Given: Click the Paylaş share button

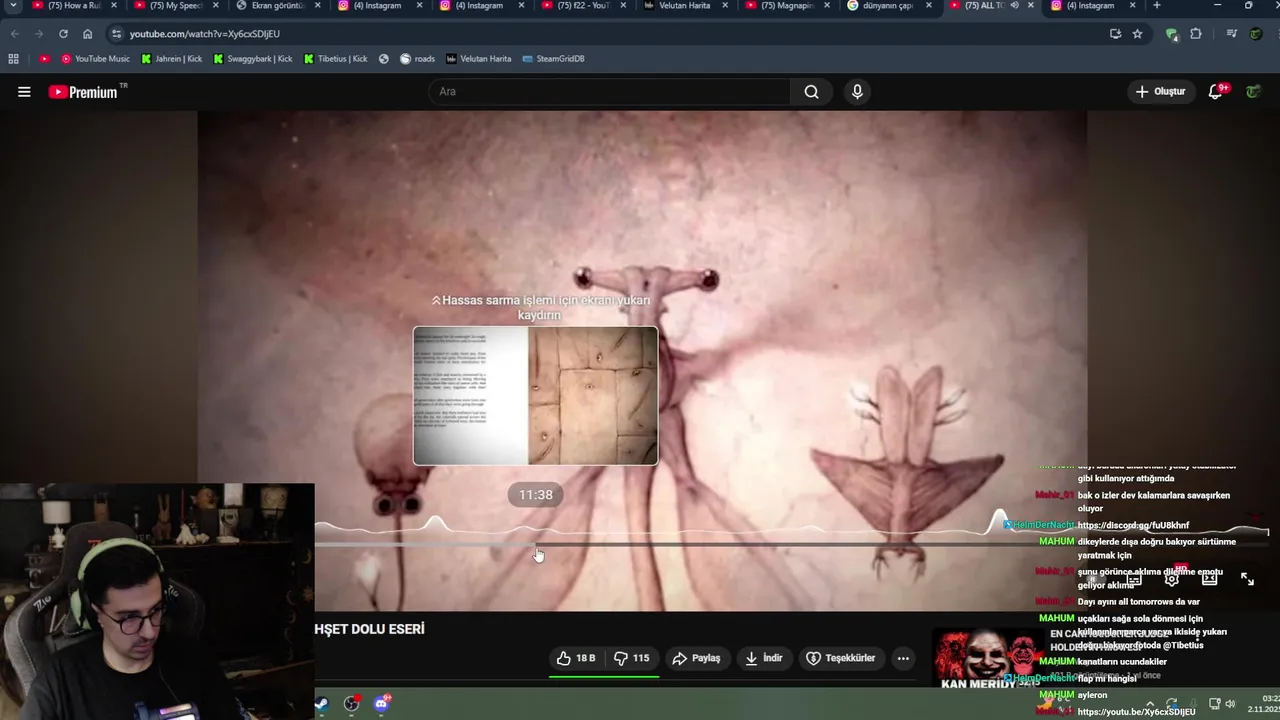Looking at the screenshot, I should [x=696, y=658].
